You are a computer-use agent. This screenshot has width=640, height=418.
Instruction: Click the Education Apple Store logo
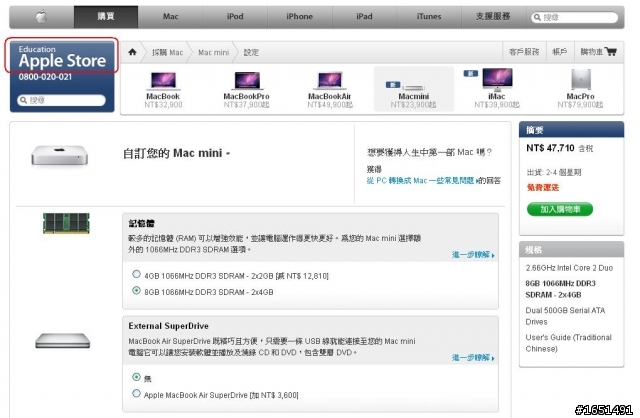(x=62, y=56)
